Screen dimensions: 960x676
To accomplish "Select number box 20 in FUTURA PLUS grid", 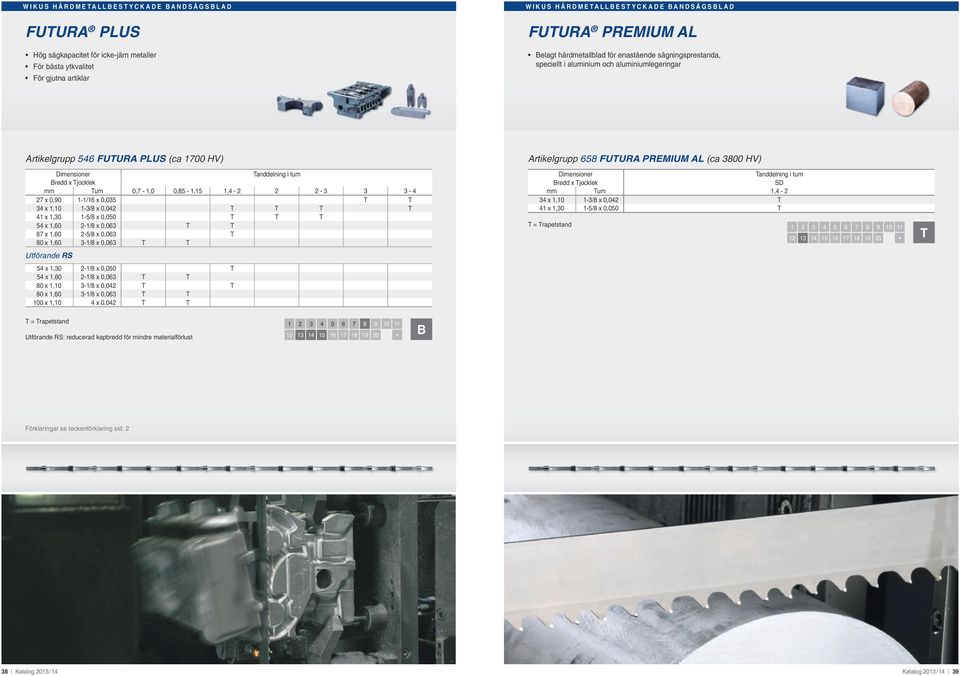I will click(x=375, y=335).
